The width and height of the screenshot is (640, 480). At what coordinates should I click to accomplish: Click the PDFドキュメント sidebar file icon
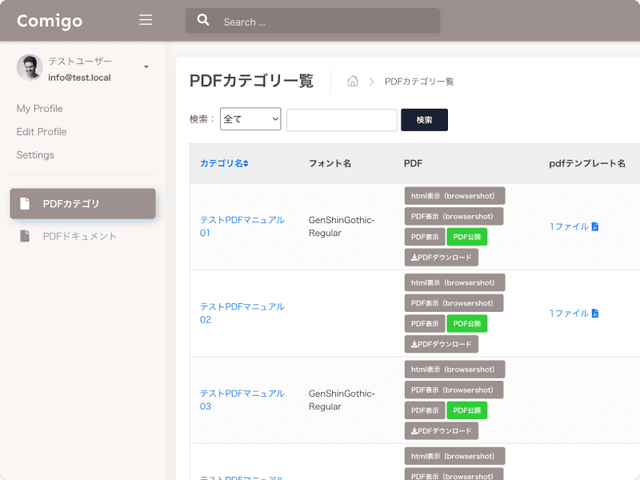tap(25, 236)
